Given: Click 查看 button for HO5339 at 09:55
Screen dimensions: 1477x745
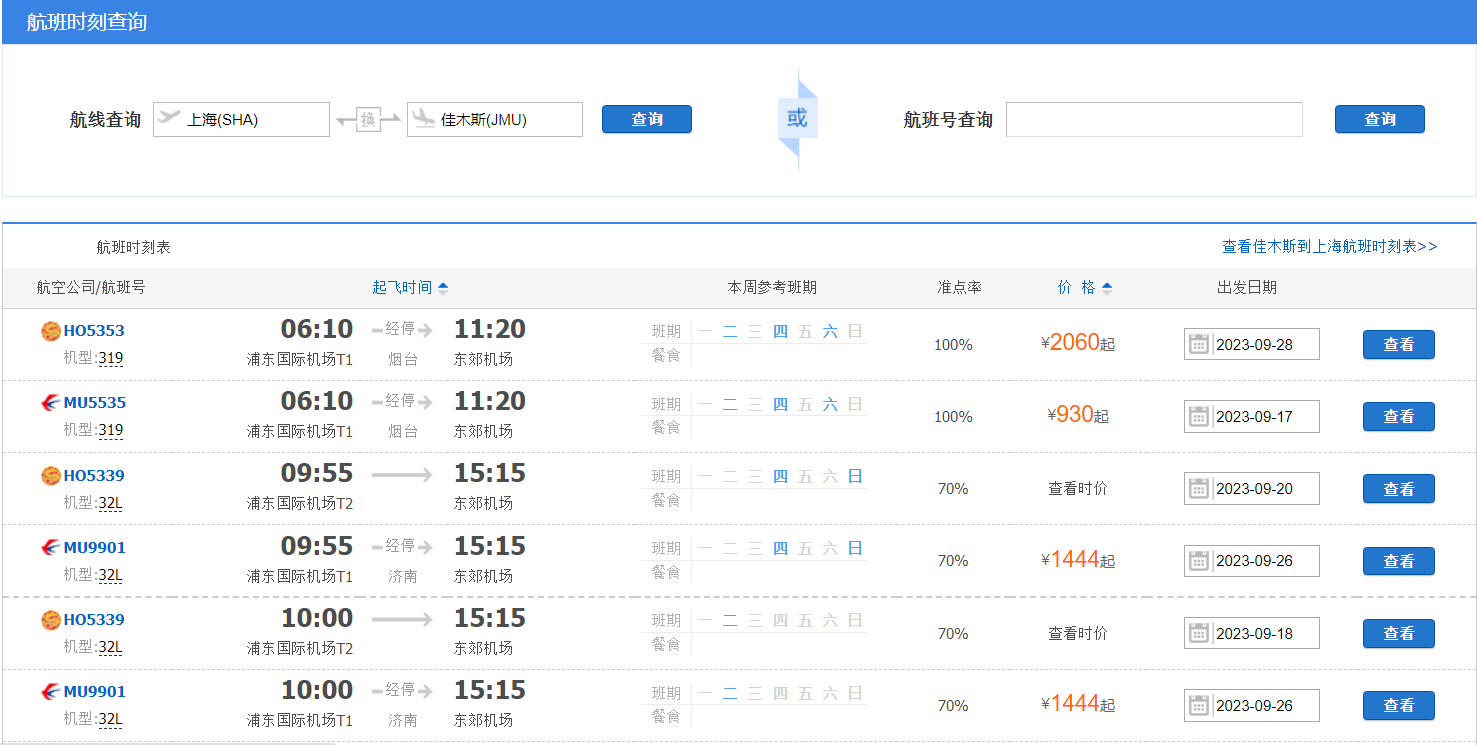Looking at the screenshot, I should pyautogui.click(x=1399, y=489).
